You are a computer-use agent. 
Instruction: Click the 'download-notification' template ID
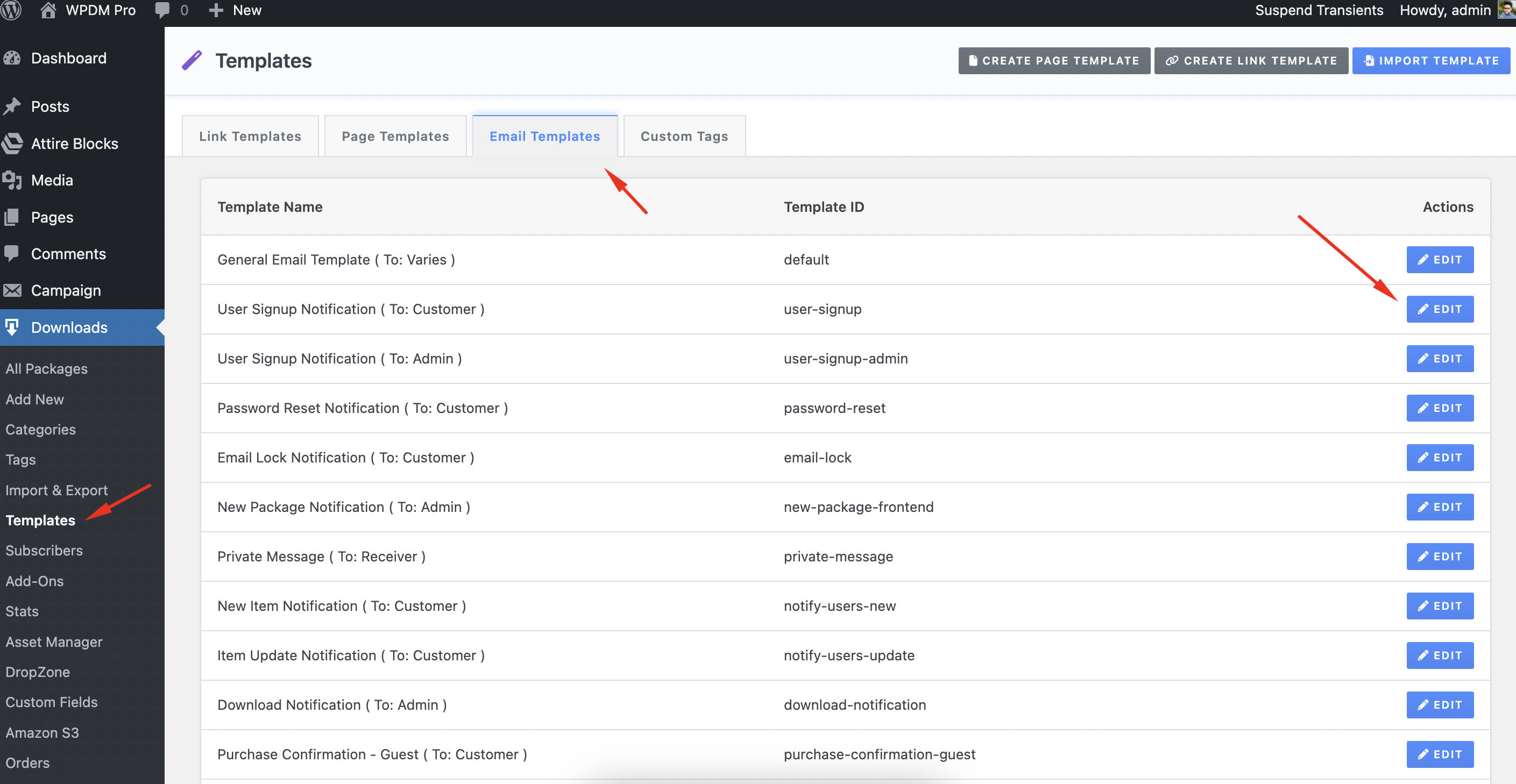tap(854, 704)
